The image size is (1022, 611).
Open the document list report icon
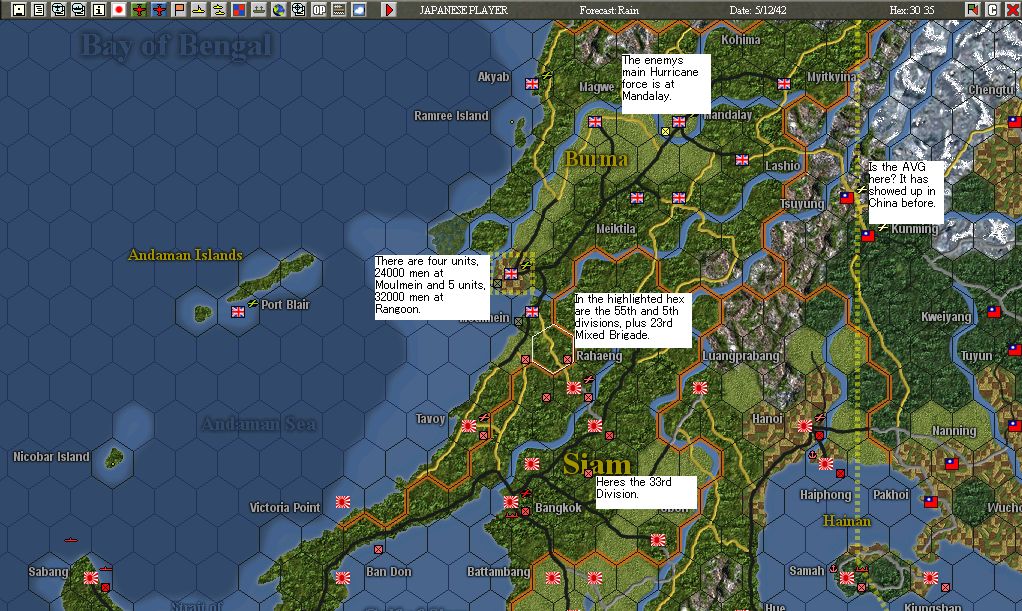tap(39, 10)
